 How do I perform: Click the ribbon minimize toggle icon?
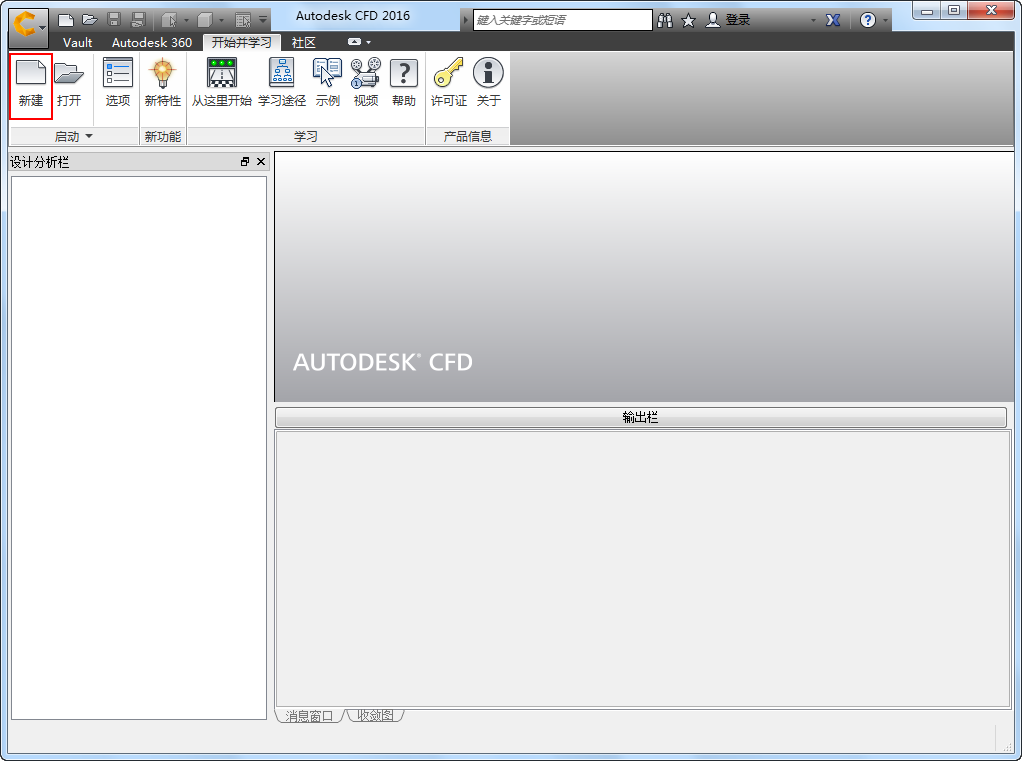(x=354, y=42)
